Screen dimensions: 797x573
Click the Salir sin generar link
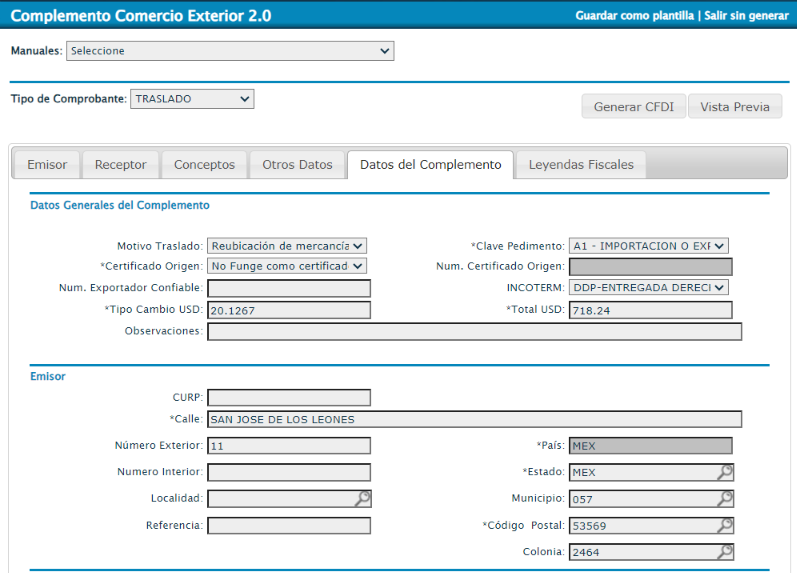(746, 16)
